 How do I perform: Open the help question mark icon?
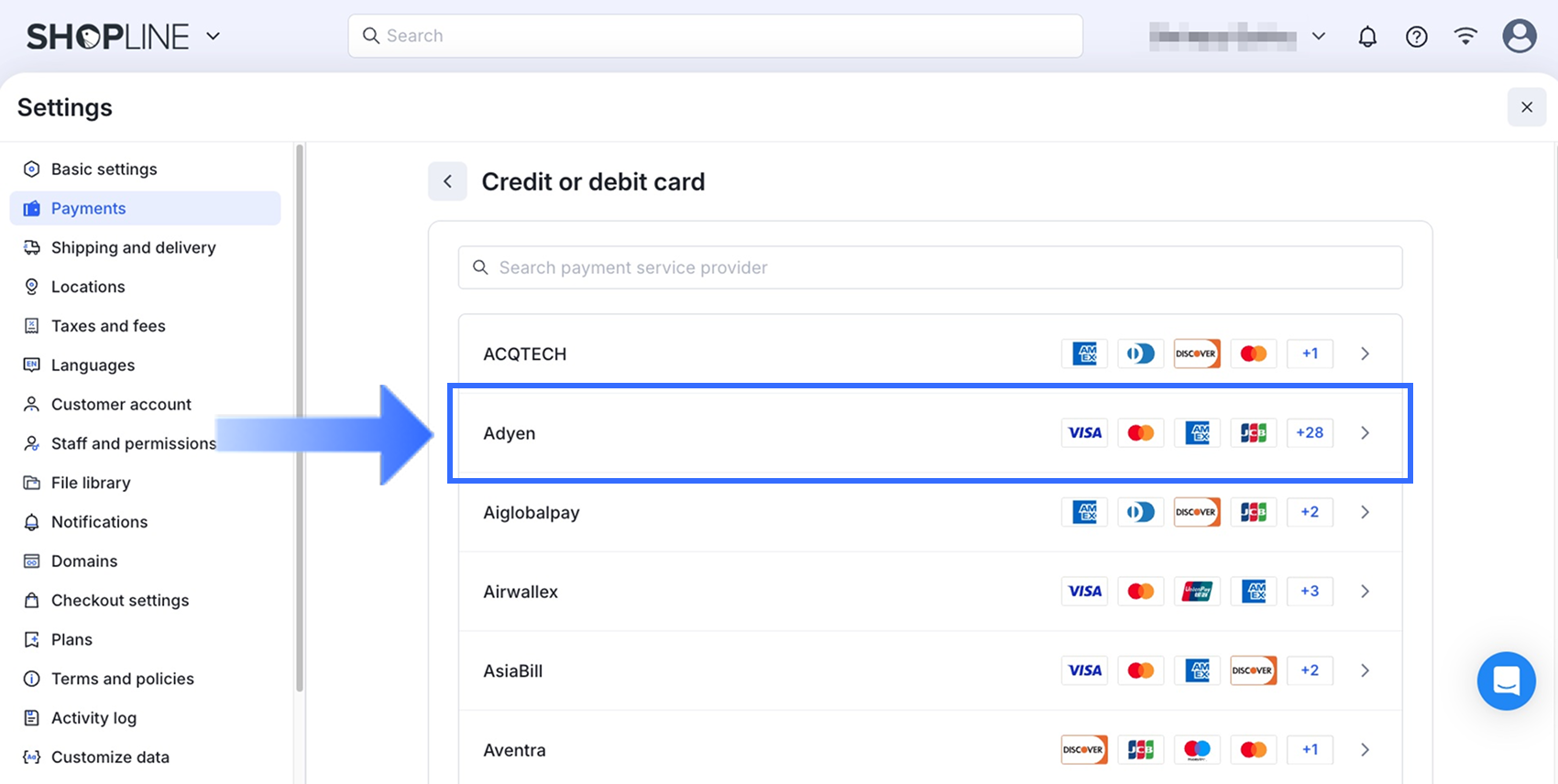point(1416,37)
